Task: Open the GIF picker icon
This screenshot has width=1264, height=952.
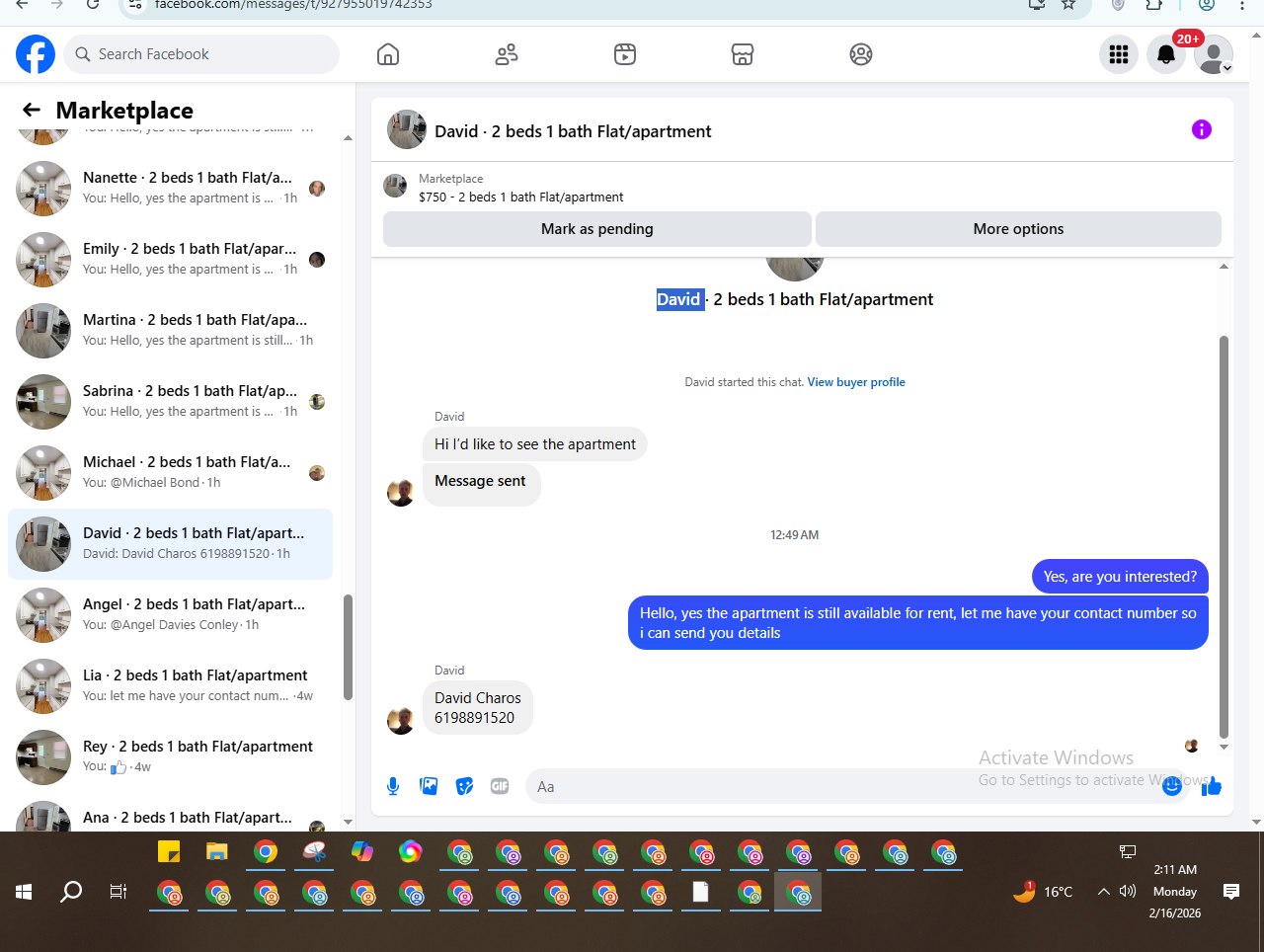Action: [500, 786]
